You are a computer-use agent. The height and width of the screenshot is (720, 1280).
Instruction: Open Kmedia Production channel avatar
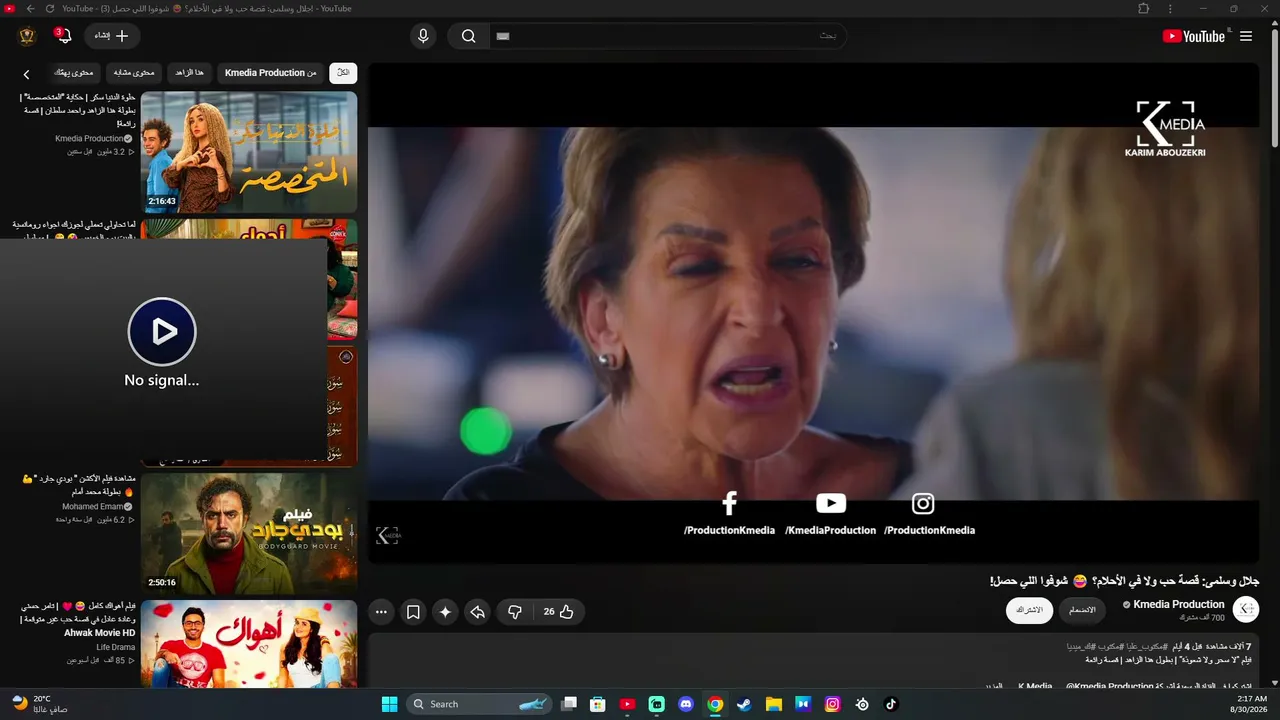(1246, 609)
